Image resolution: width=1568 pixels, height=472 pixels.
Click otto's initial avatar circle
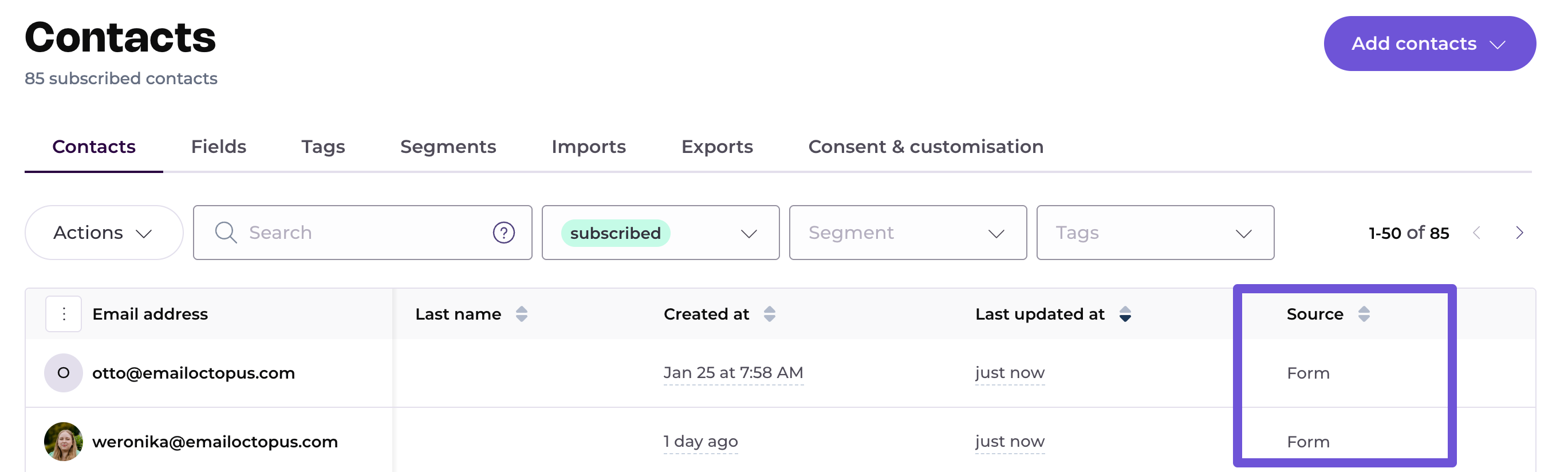[x=64, y=373]
